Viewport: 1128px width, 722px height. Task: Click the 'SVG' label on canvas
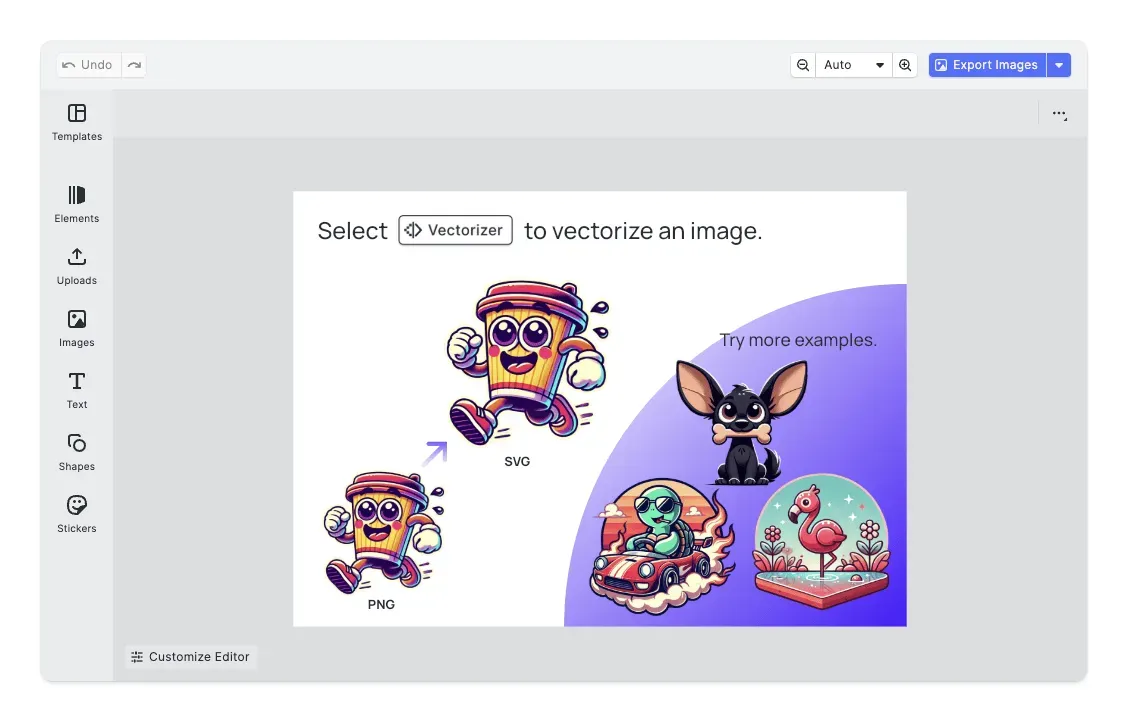pyautogui.click(x=517, y=462)
